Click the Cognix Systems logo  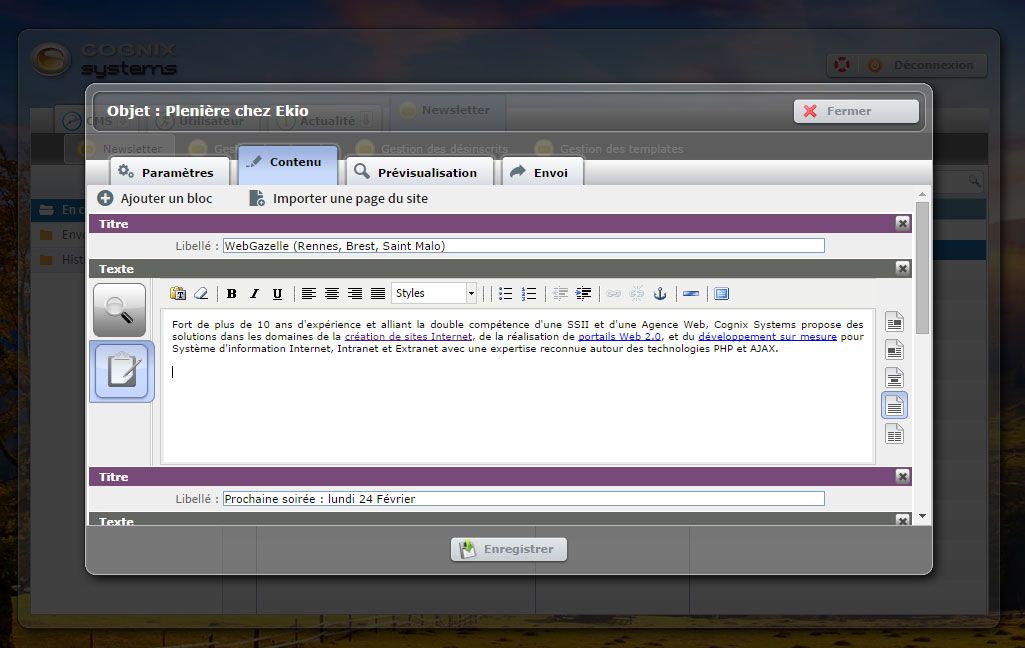[x=105, y=60]
